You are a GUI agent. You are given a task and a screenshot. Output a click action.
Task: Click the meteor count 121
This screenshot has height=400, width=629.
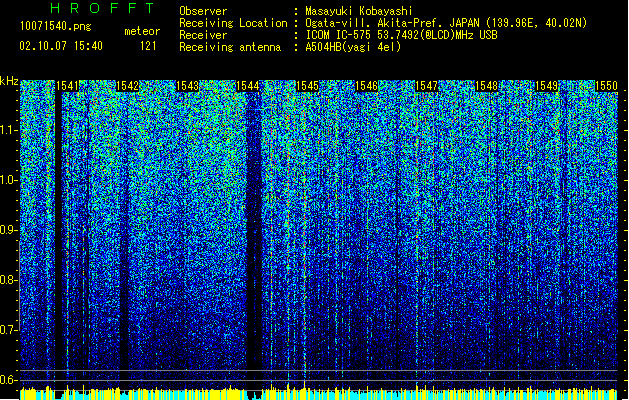point(148,46)
